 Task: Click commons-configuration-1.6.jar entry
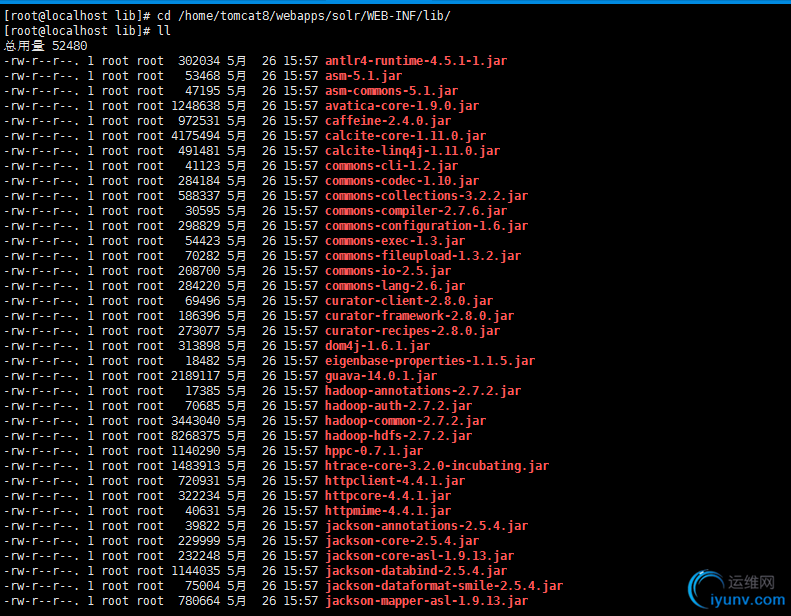click(x=426, y=226)
